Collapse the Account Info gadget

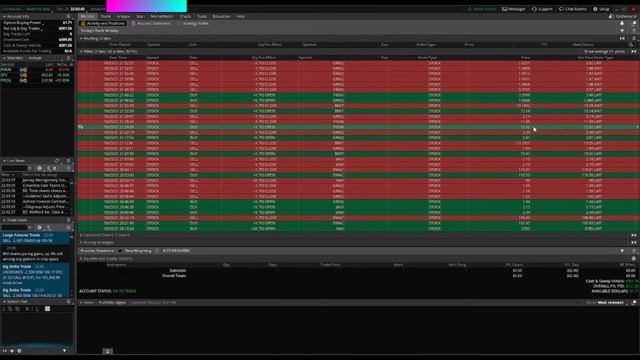(x=4, y=16)
